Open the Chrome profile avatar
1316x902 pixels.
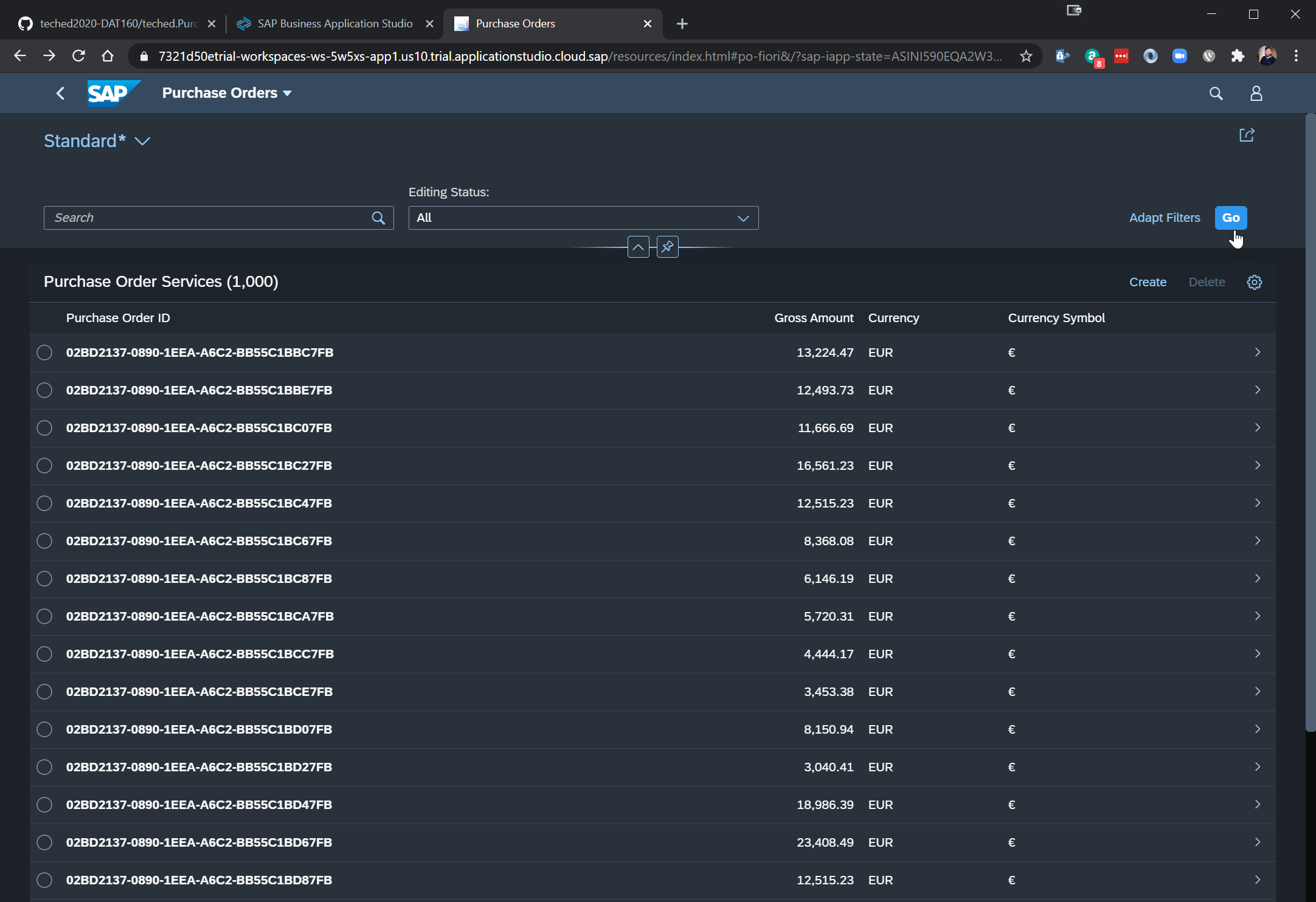1267,56
